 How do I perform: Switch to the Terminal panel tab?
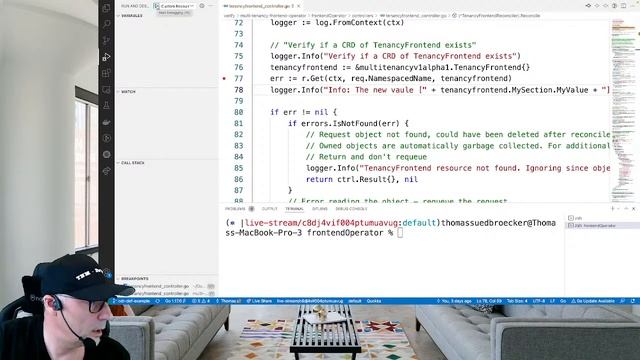pos(294,209)
